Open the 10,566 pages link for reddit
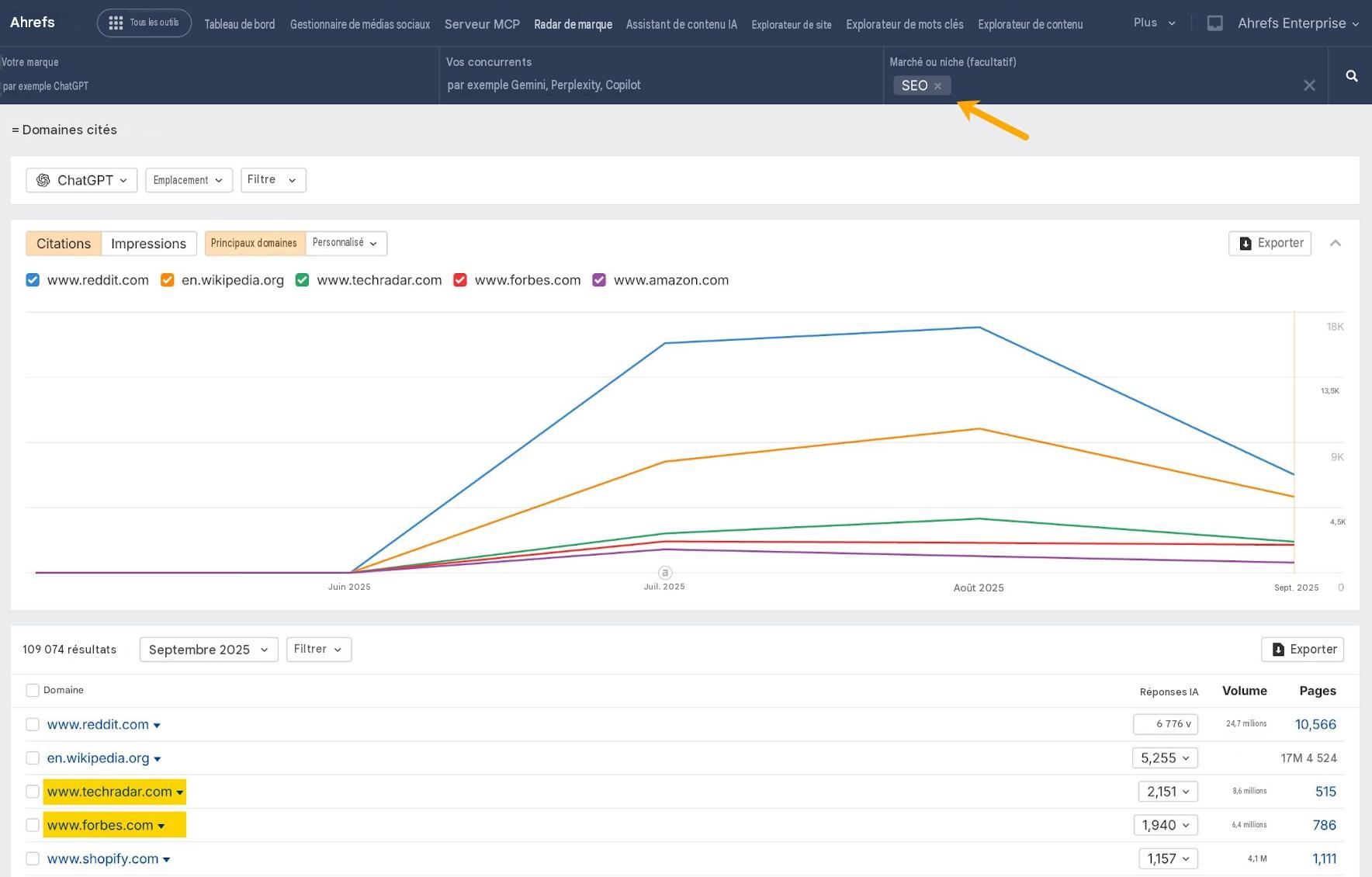Viewport: 1372px width, 877px height. (x=1315, y=724)
